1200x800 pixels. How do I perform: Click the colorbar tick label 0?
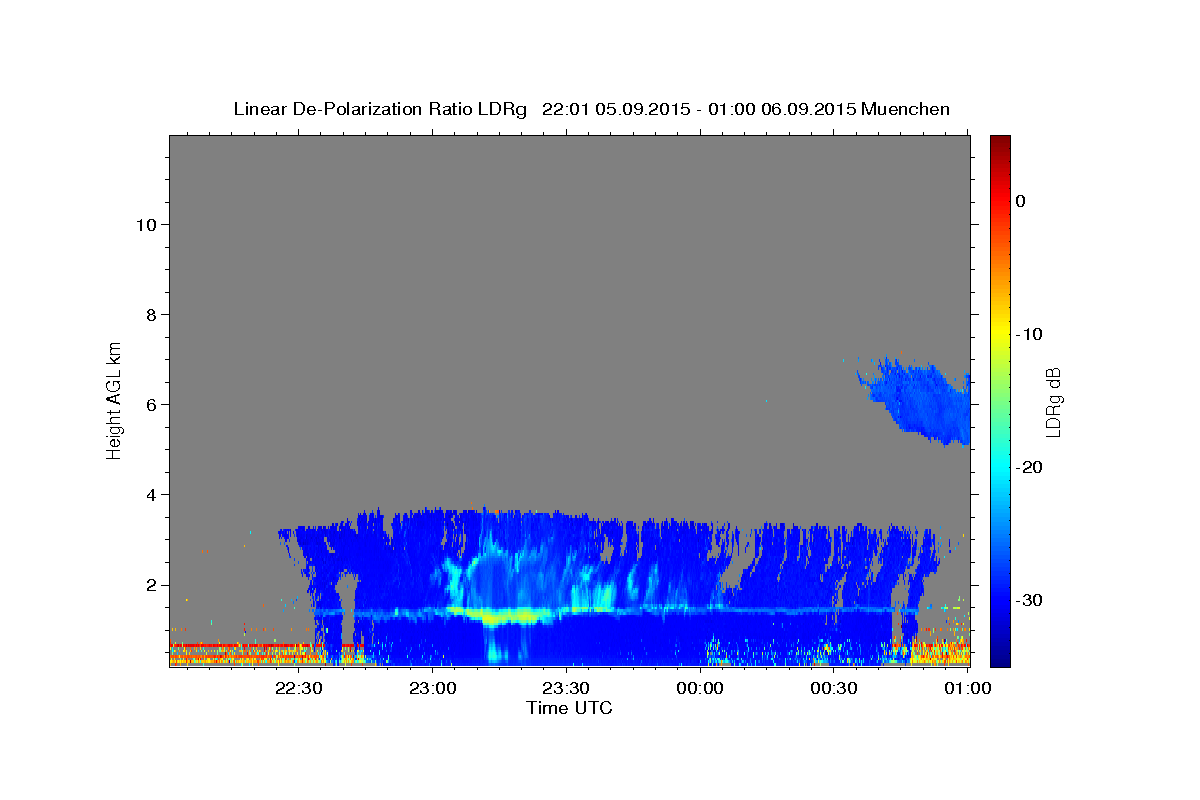tap(1021, 201)
